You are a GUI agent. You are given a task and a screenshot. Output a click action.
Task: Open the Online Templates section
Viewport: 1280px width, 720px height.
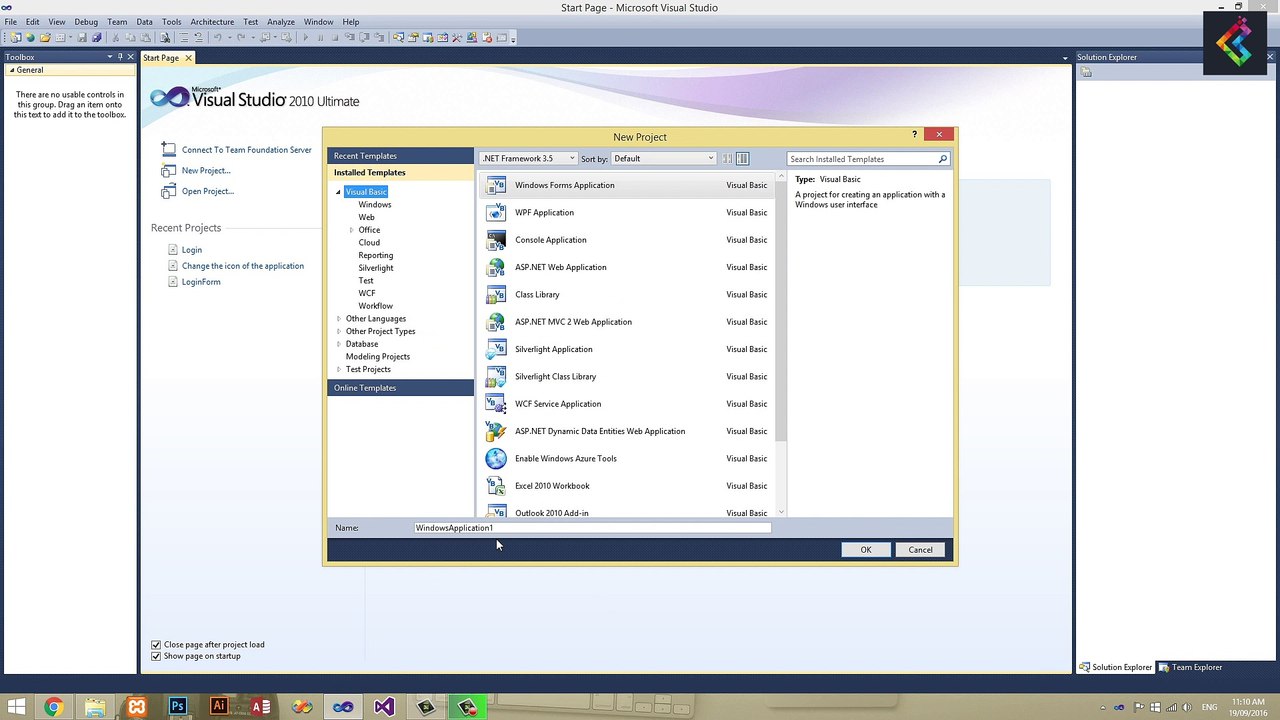(x=400, y=388)
